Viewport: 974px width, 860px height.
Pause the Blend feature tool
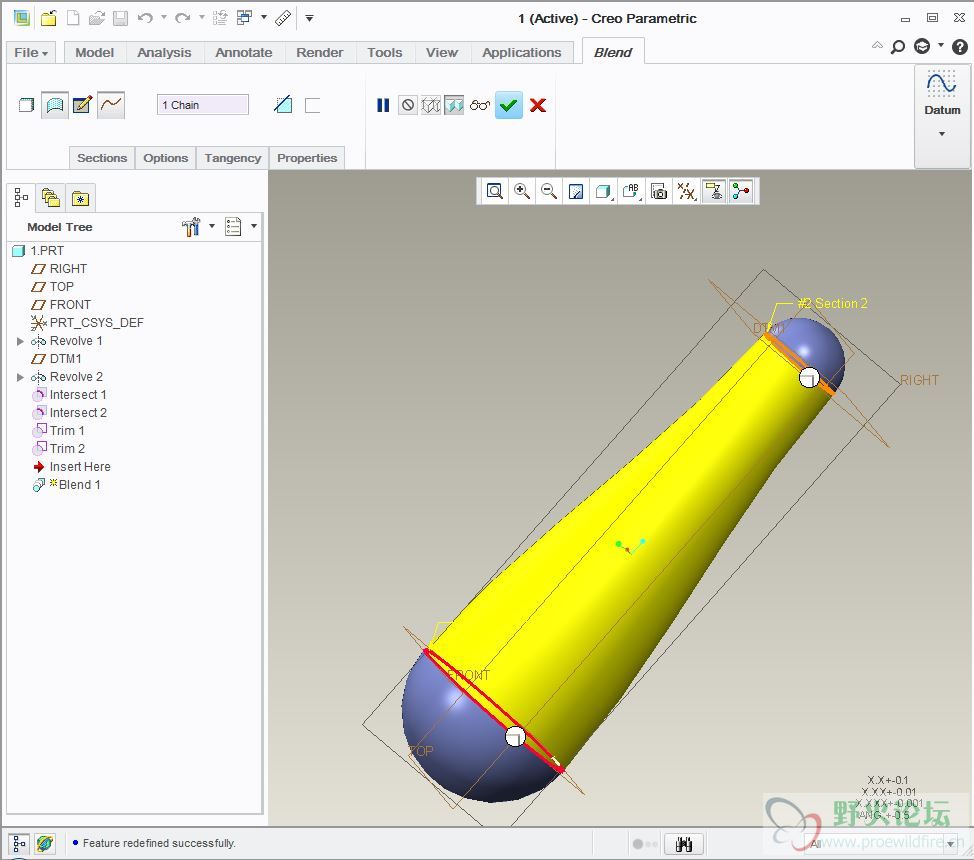pyautogui.click(x=383, y=105)
